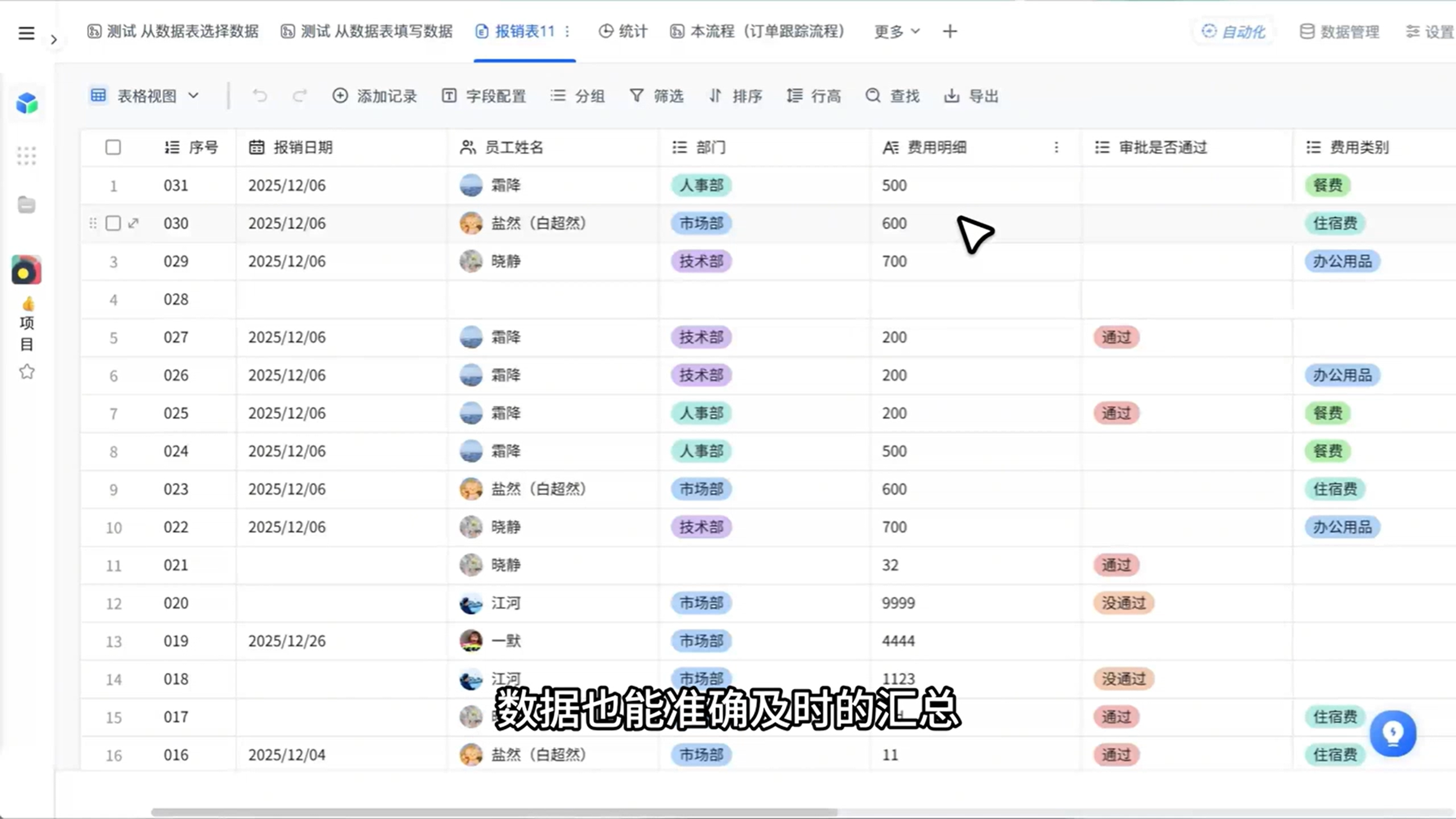The height and width of the screenshot is (819, 1456).
Task: Click the 市场部 tag in row 030
Action: 701,223
